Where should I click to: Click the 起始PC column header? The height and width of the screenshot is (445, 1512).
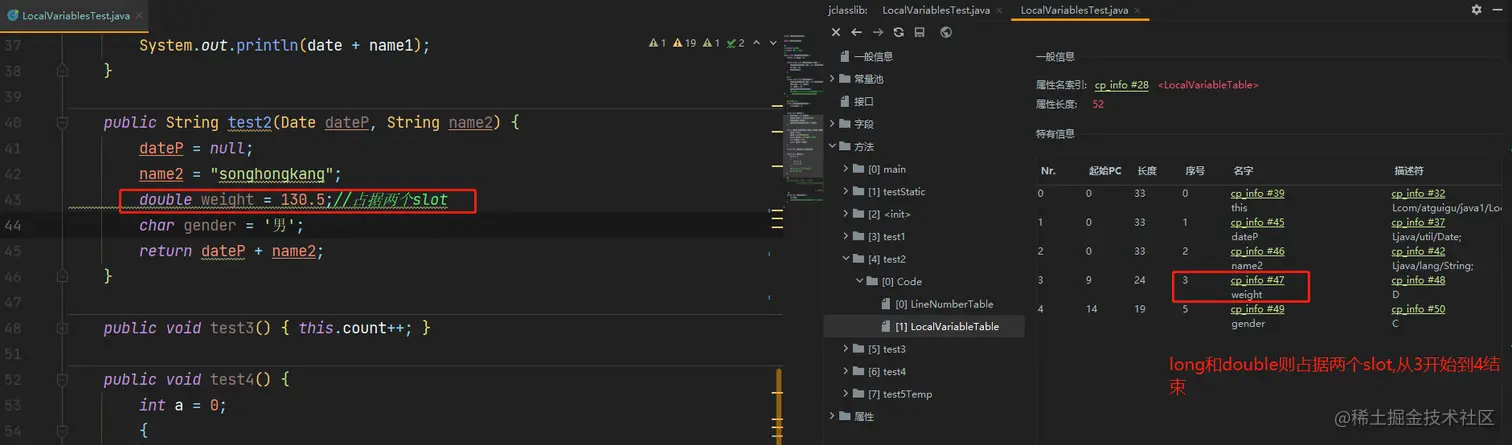coord(1105,171)
